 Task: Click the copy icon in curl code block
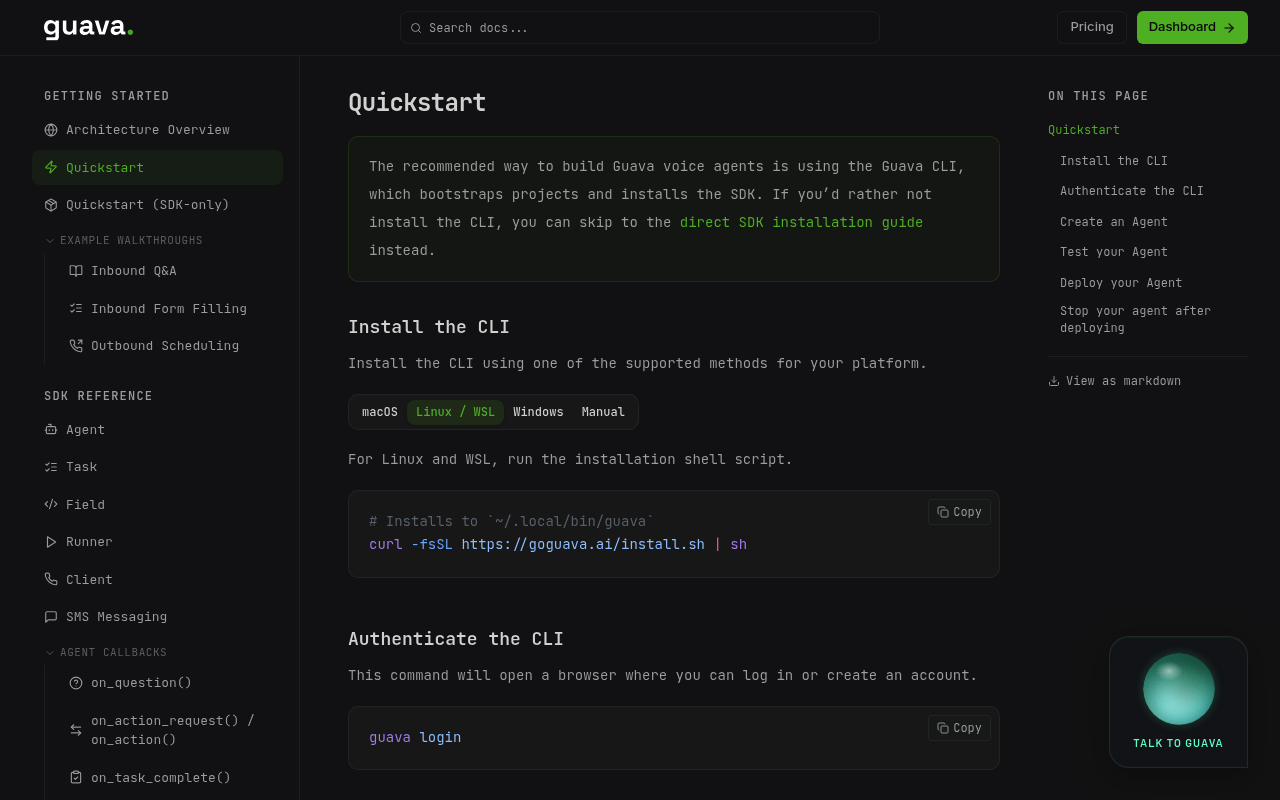(x=943, y=512)
